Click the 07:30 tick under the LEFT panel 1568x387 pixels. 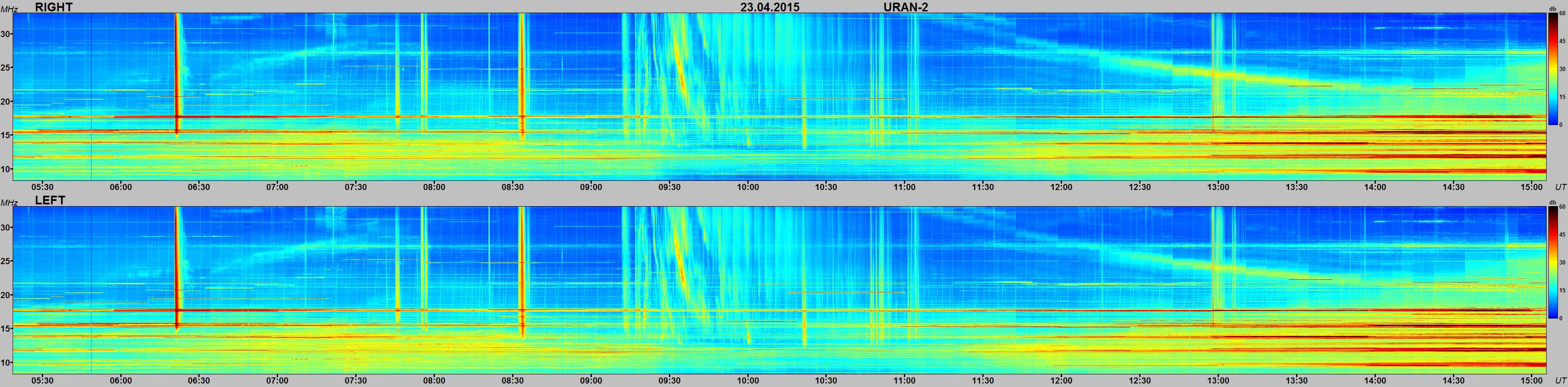pyautogui.click(x=356, y=380)
